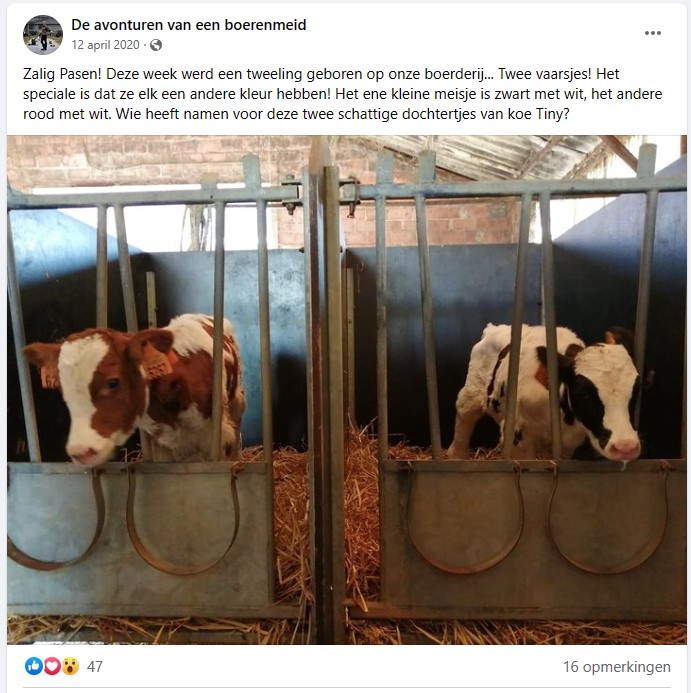Viewport: 691px width, 693px height.
Task: Click the blue thumbs-up Like reaction icon
Action: pos(34,666)
